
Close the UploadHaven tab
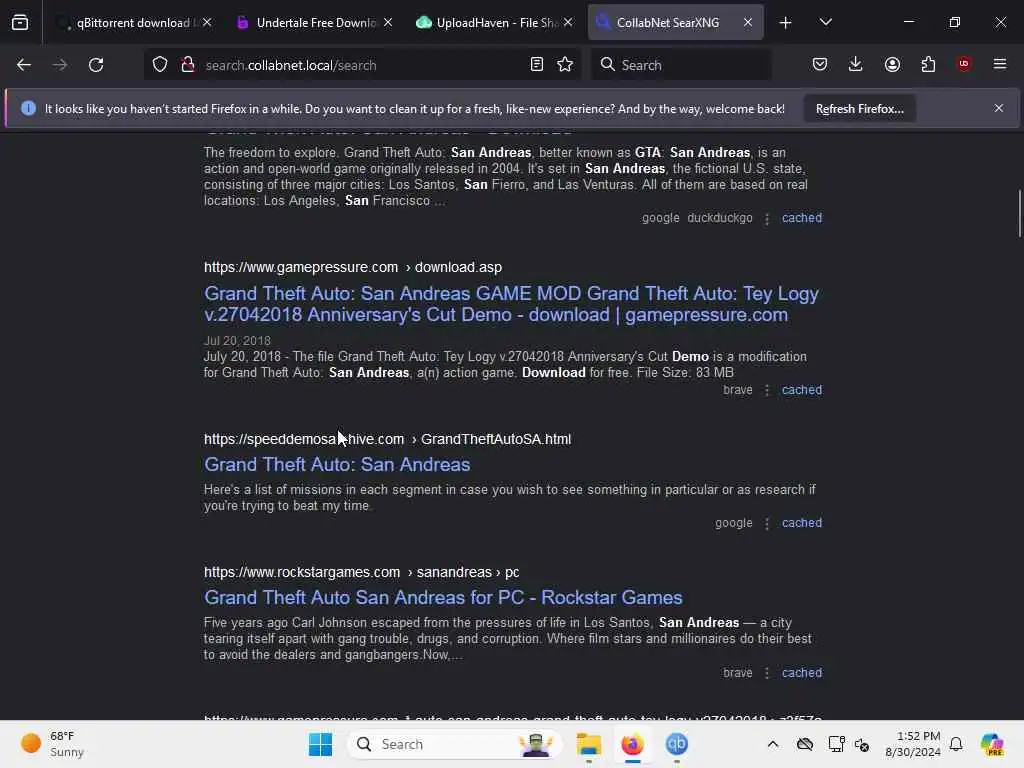[x=568, y=22]
